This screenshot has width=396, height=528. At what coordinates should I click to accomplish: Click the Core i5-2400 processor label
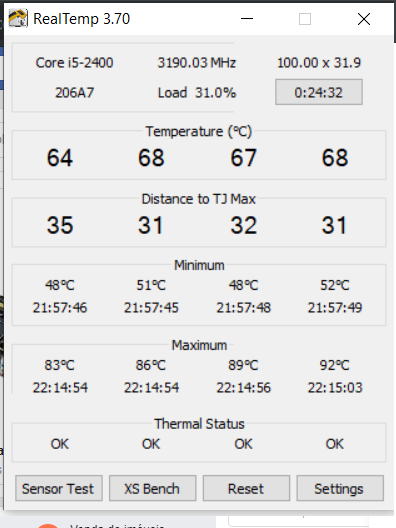[x=74, y=63]
